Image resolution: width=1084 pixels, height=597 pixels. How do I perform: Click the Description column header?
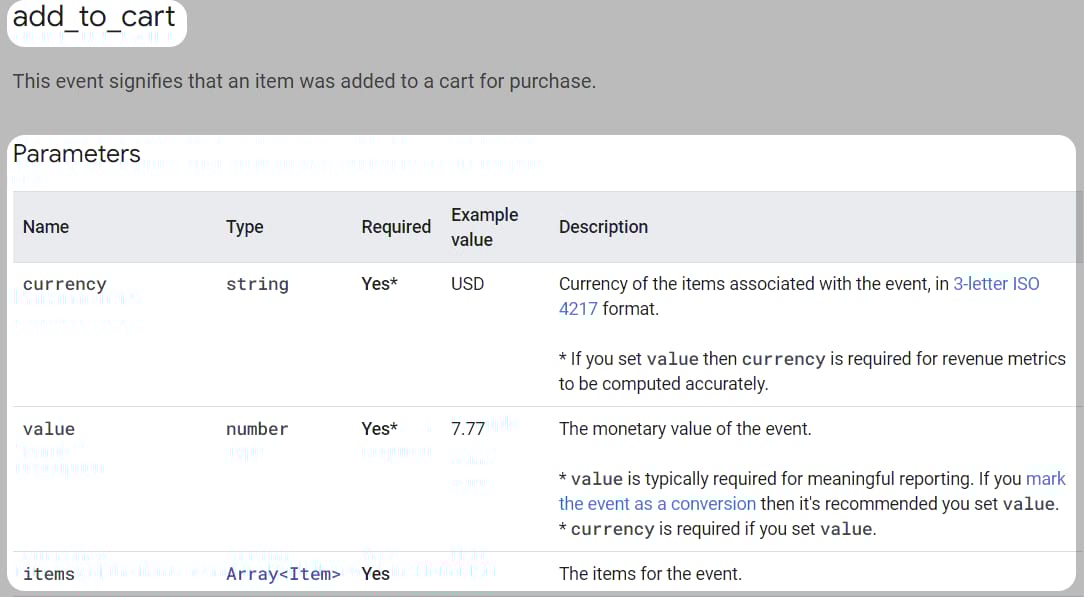[603, 227]
